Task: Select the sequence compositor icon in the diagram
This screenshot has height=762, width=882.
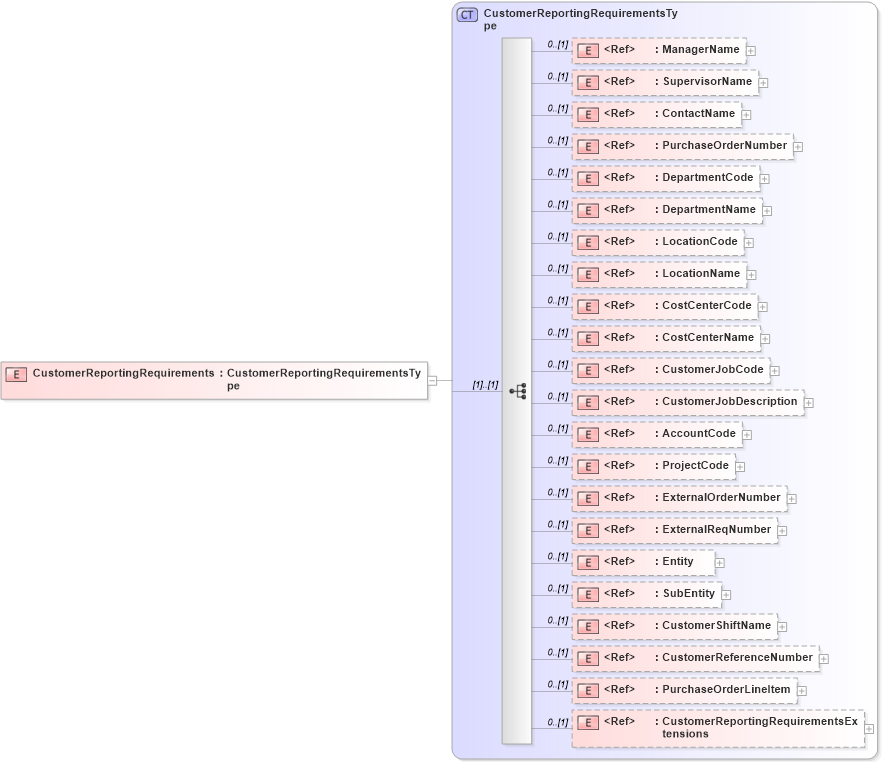Action: pos(518,391)
